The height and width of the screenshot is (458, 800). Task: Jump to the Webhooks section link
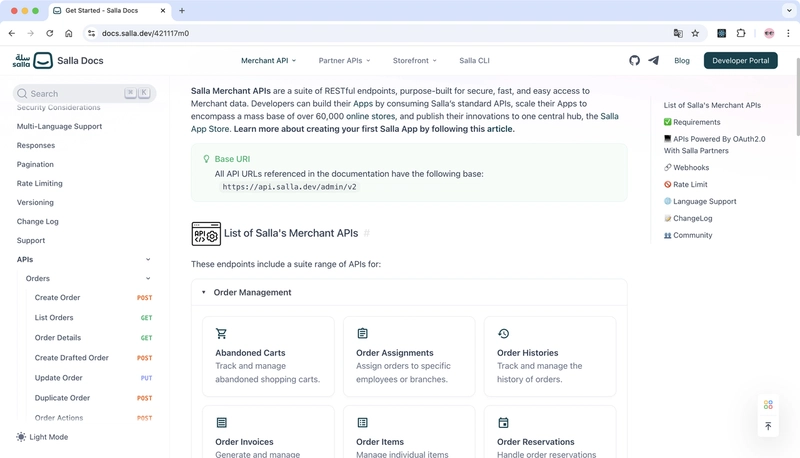(686, 168)
